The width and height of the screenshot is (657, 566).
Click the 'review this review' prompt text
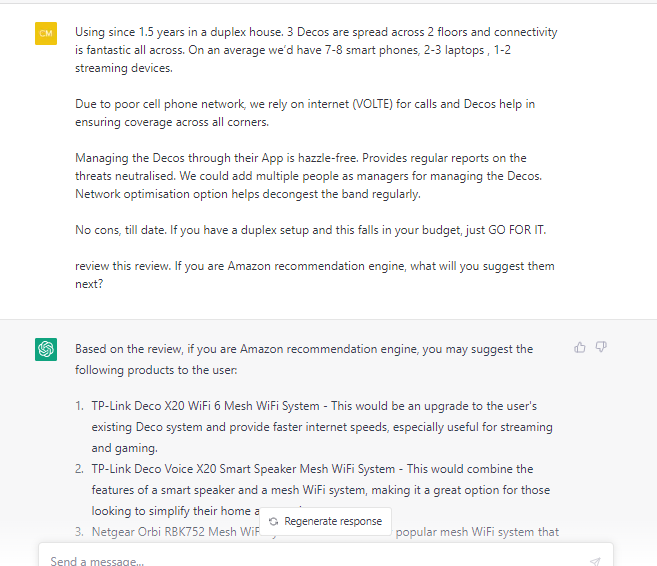click(314, 275)
